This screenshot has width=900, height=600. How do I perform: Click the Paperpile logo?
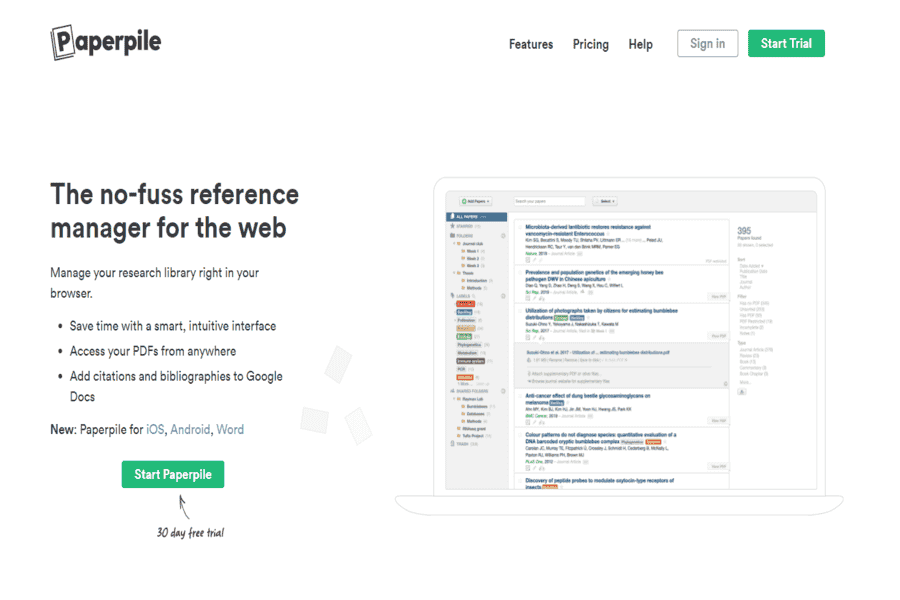point(106,42)
